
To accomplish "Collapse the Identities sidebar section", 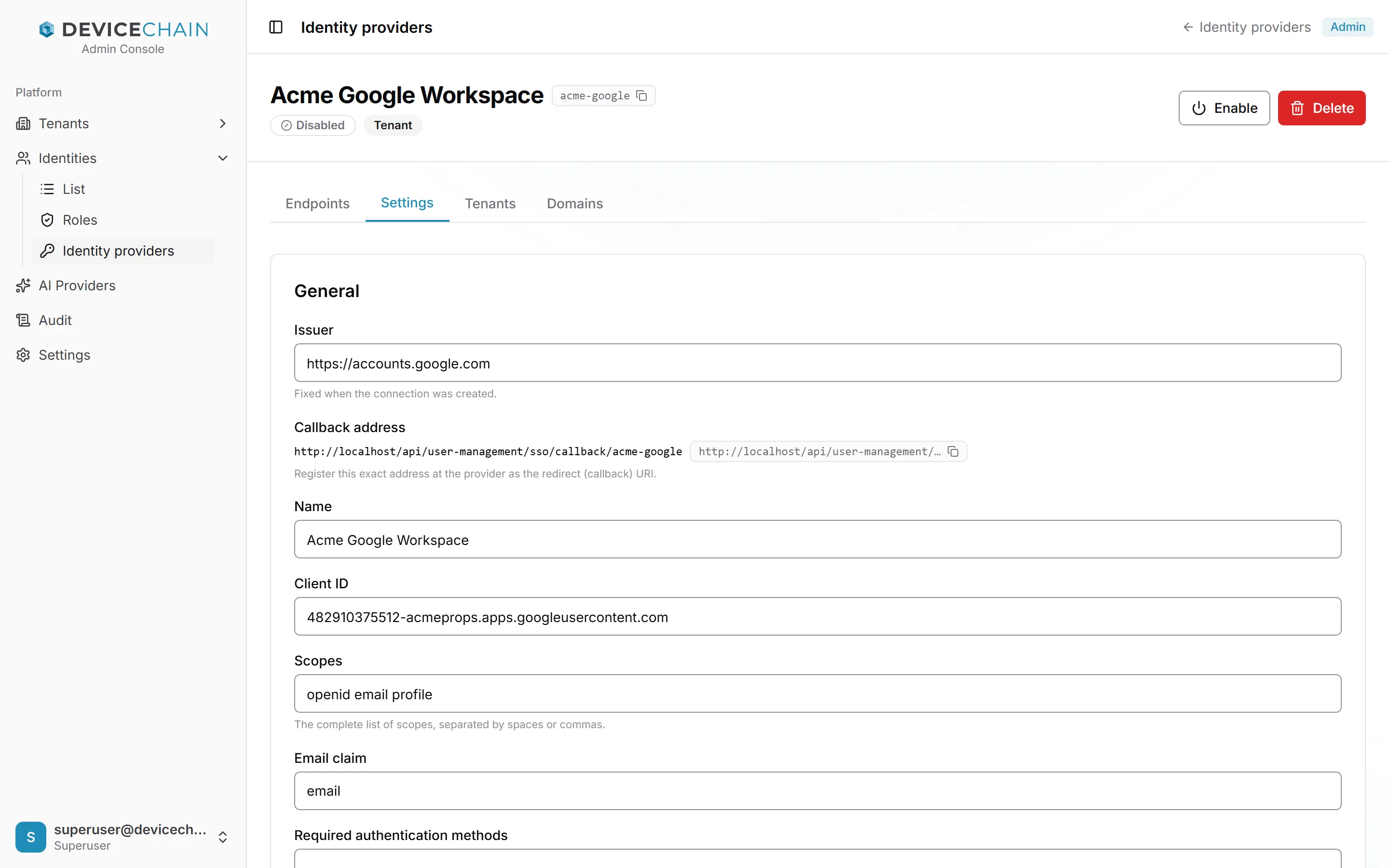I will (x=223, y=159).
